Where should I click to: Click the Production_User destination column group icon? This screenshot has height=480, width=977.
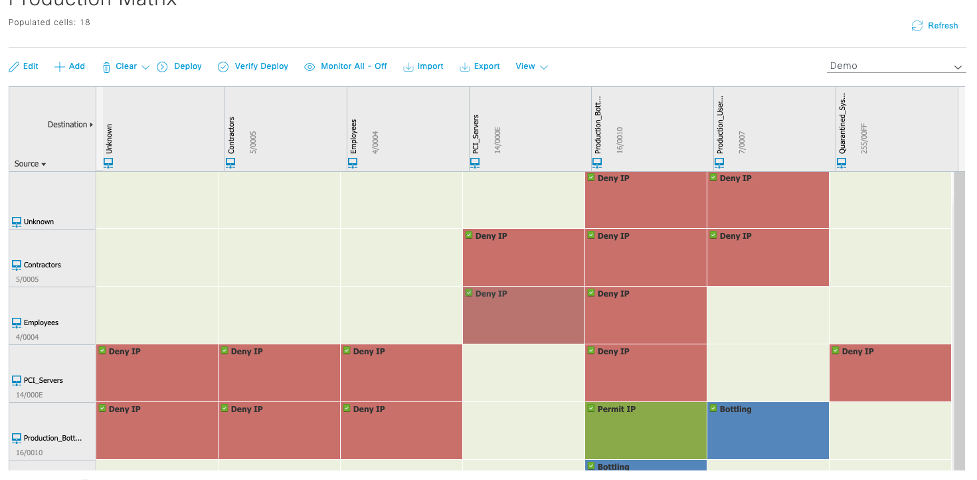click(x=718, y=163)
